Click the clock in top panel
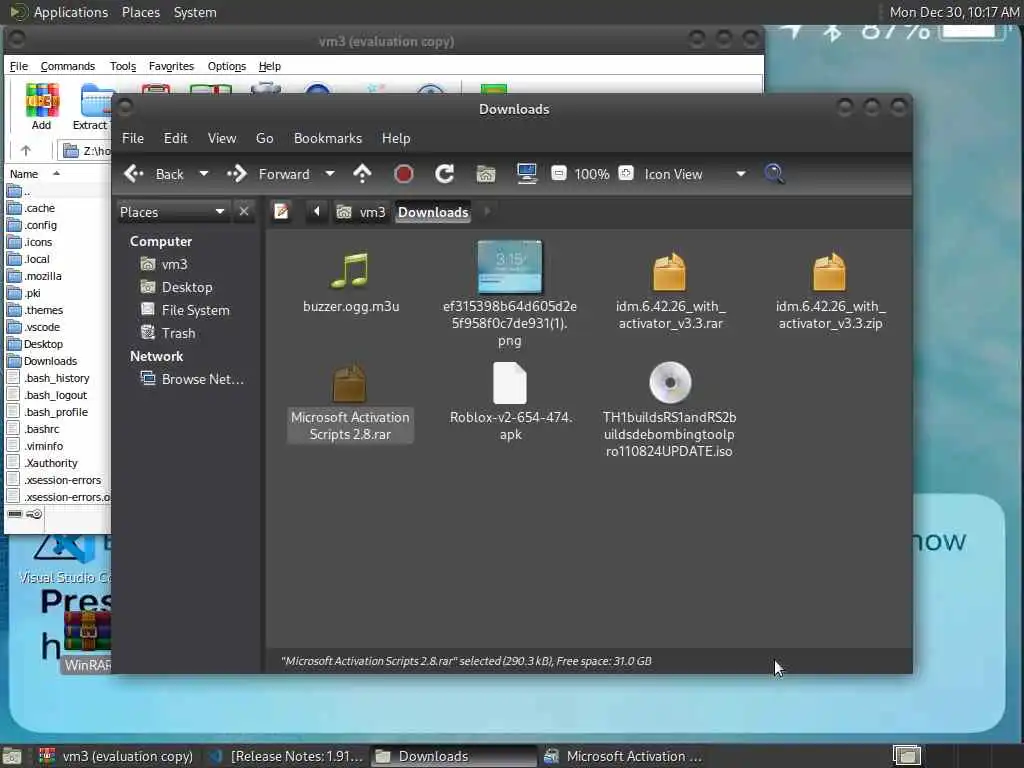Viewport: 1024px width, 768px height. 953,12
